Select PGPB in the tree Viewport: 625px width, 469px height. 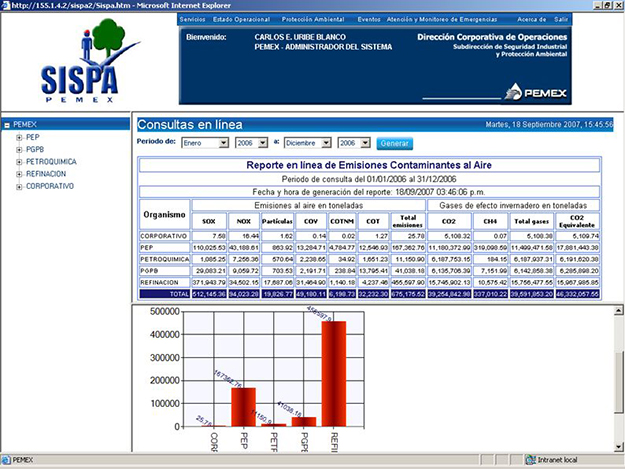(x=35, y=150)
